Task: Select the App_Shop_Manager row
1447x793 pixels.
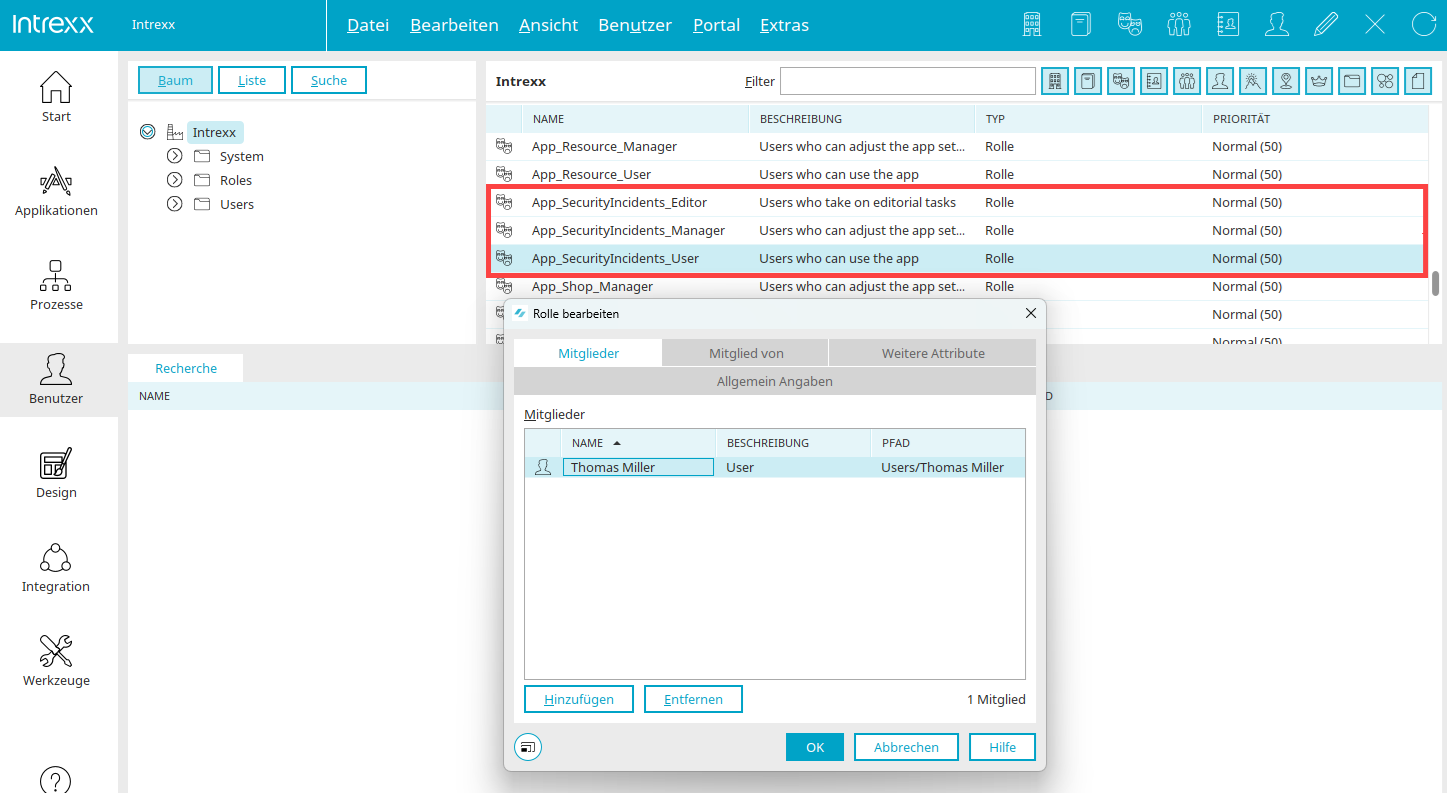Action: coord(958,286)
